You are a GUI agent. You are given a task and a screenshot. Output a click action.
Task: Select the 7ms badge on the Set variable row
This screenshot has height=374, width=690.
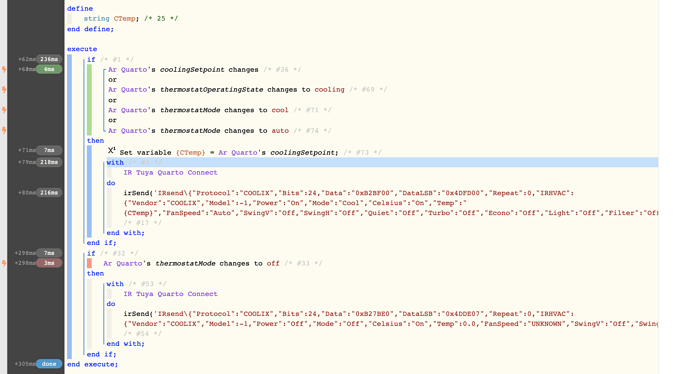(49, 150)
